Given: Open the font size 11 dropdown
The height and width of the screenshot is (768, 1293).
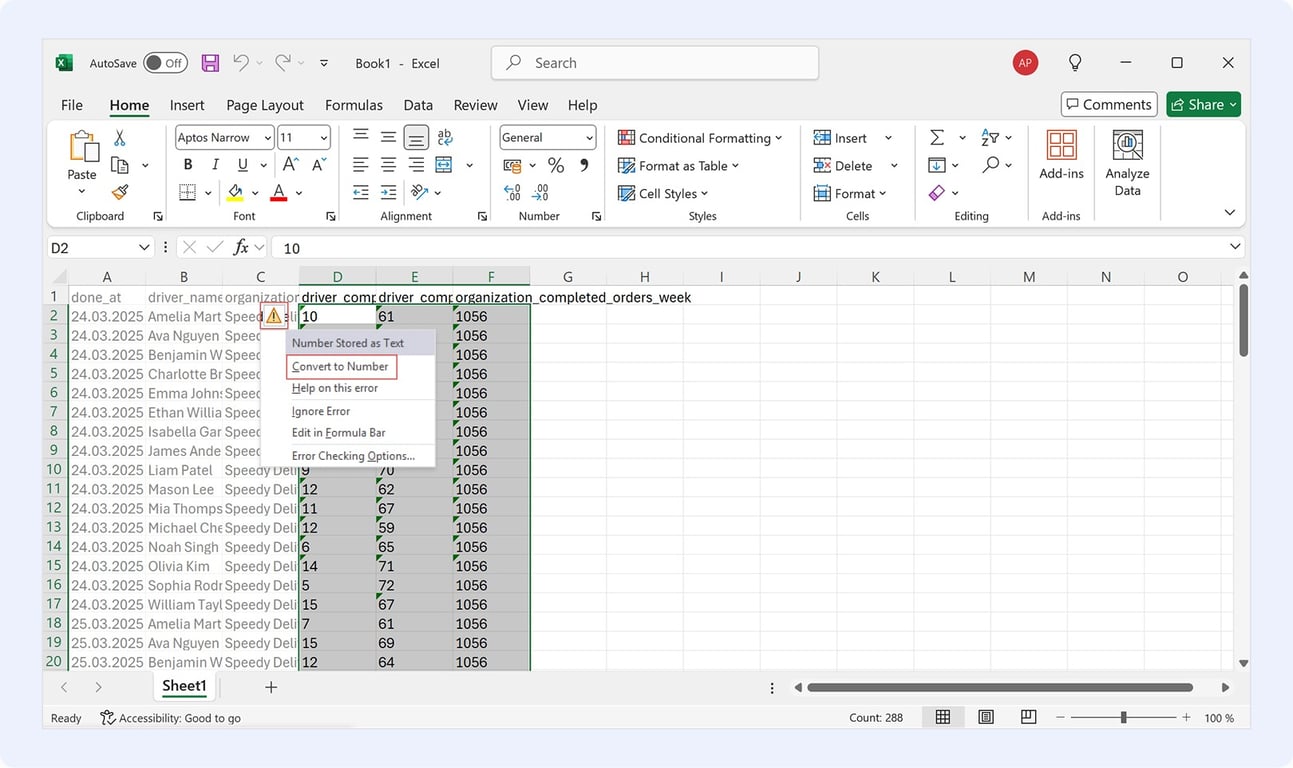Looking at the screenshot, I should 324,138.
